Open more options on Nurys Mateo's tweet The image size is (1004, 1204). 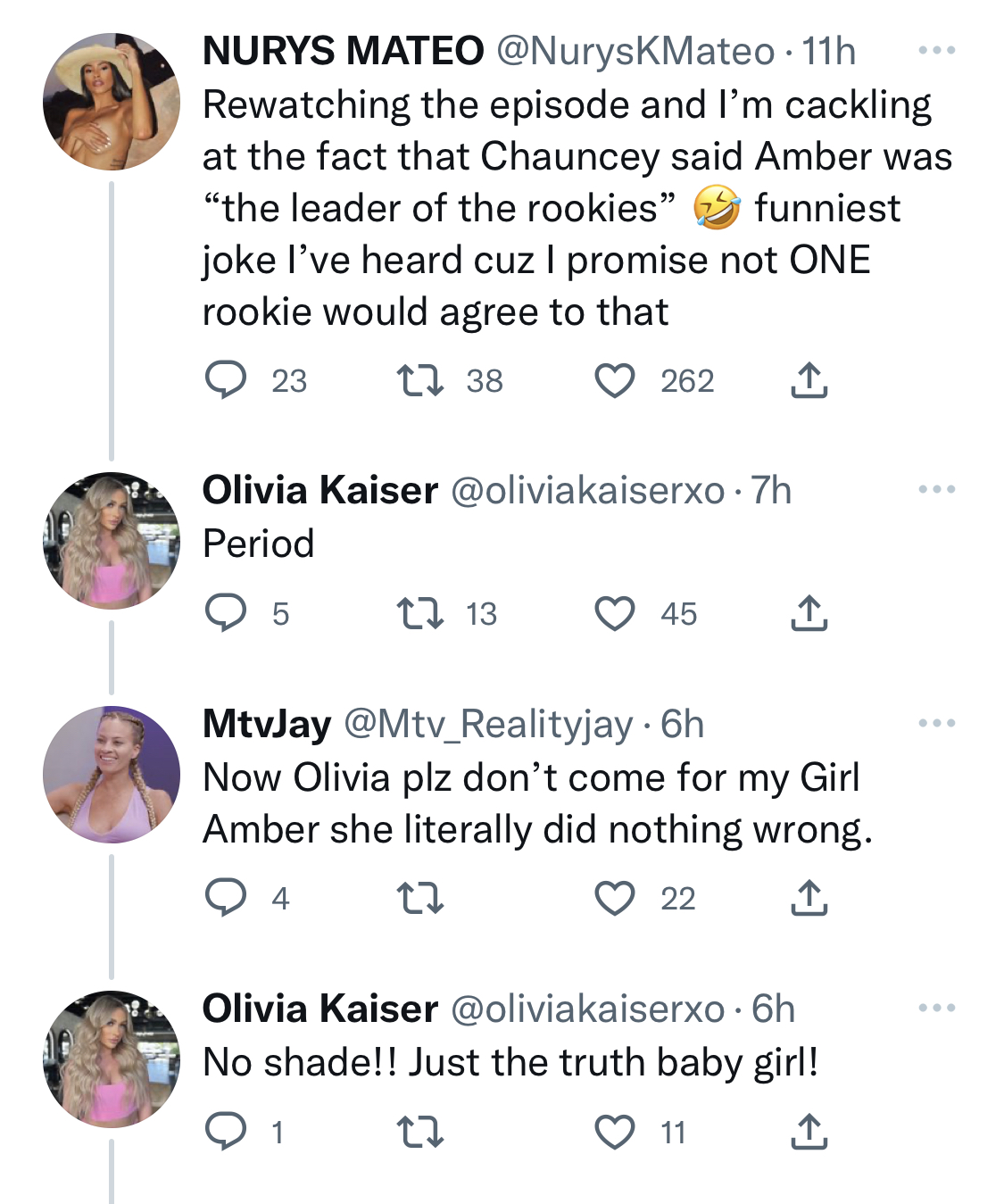(937, 51)
